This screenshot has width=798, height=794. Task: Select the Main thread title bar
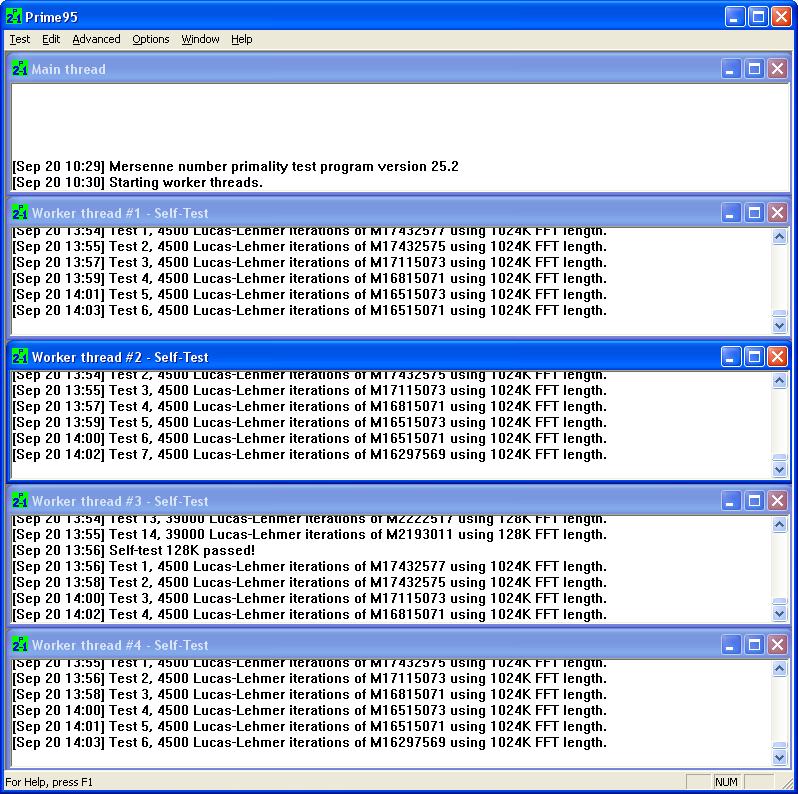coord(399,69)
